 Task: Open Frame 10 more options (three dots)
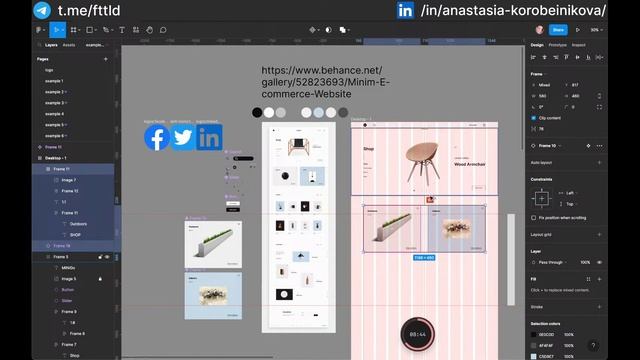click(x=599, y=146)
